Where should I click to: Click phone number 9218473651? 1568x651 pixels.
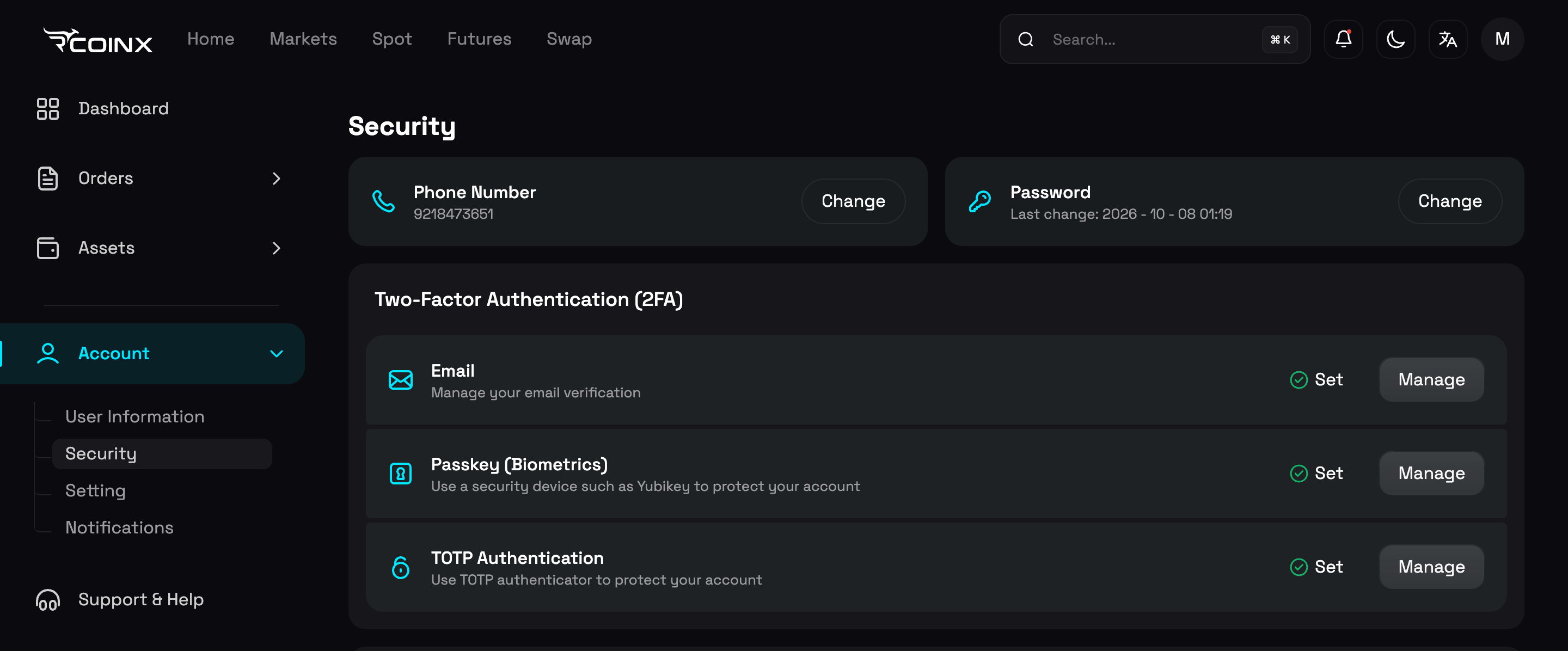click(x=454, y=214)
